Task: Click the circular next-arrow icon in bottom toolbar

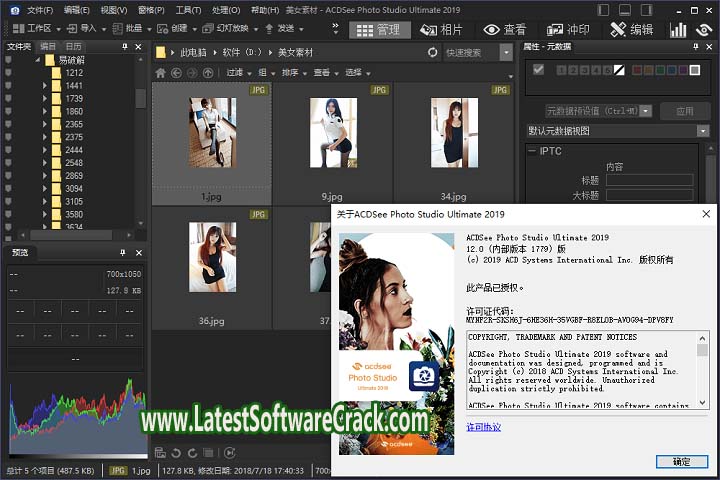Action: [x=230, y=453]
